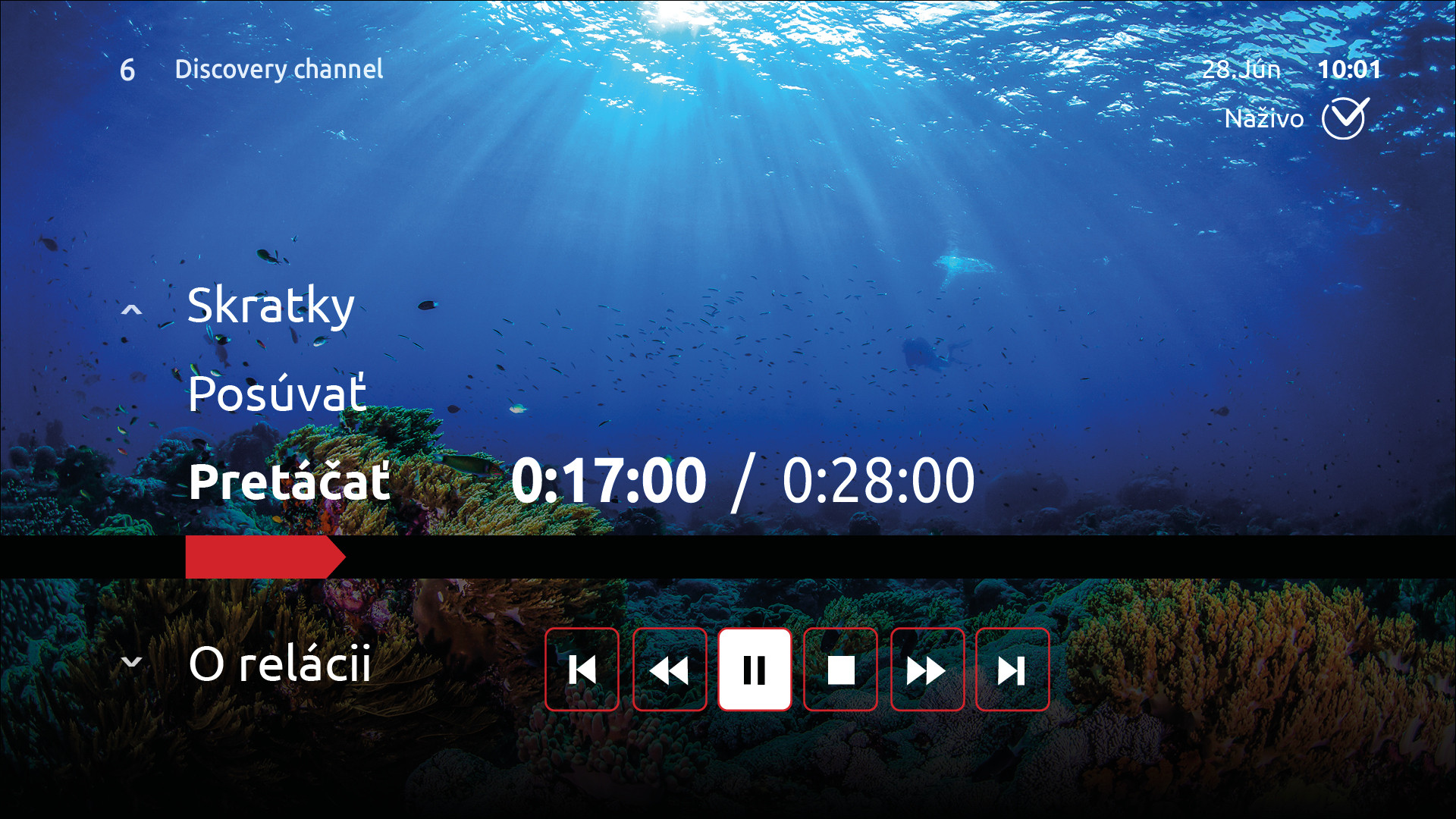This screenshot has width=1456, height=819.
Task: Skip to next with the skip-forward icon
Action: coord(1012,670)
